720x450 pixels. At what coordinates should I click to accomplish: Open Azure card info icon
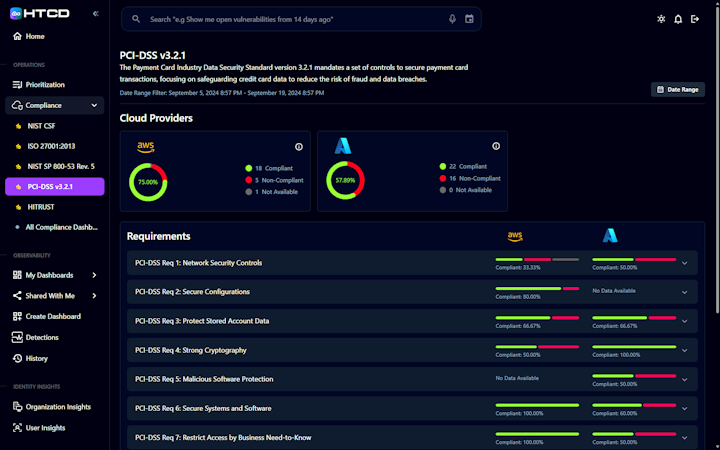496,146
